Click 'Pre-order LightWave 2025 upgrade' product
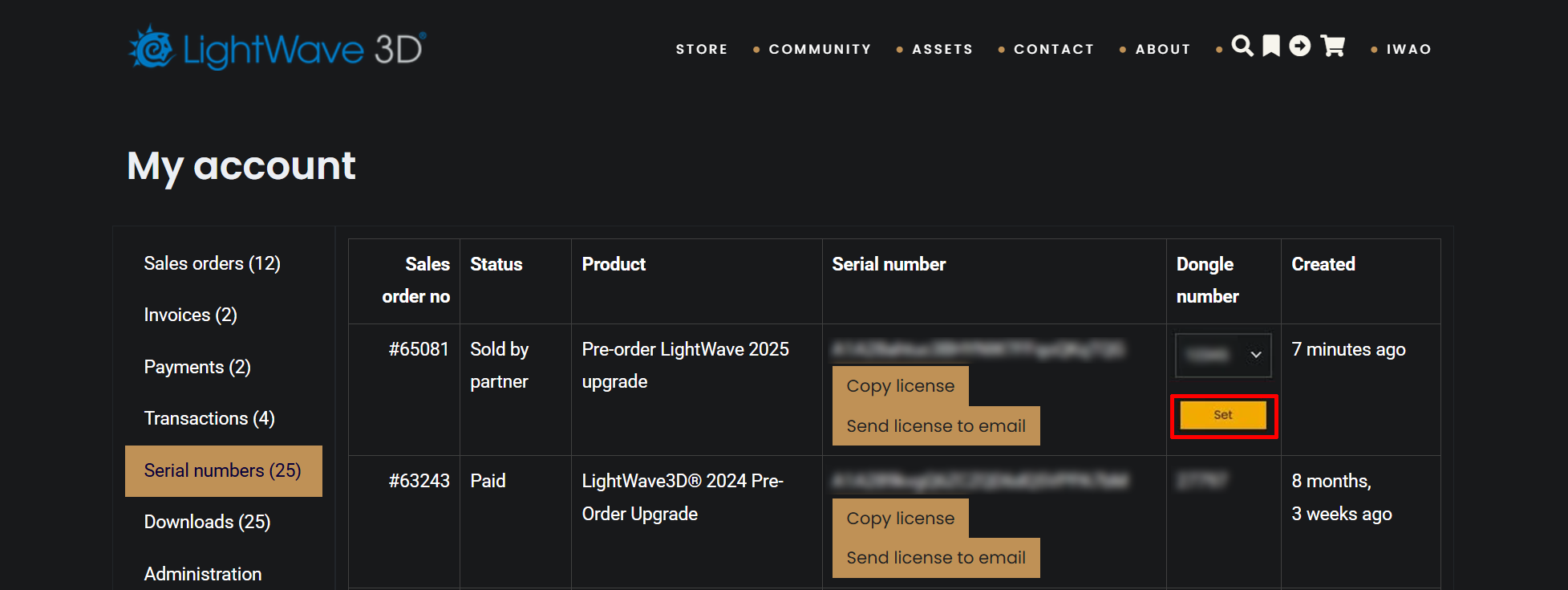The width and height of the screenshot is (1568, 590). [686, 365]
